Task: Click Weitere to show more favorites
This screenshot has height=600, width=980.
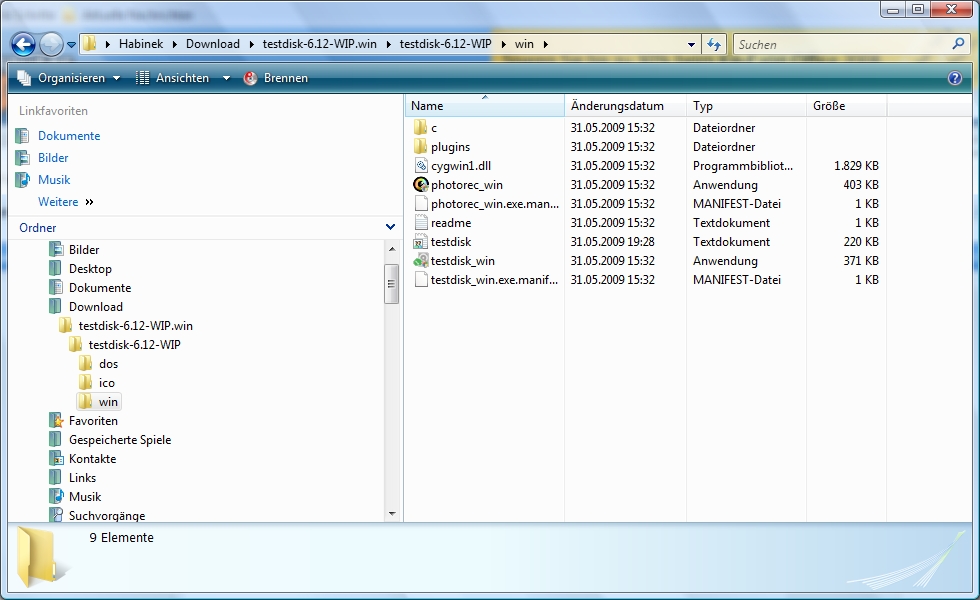Action: [x=58, y=202]
